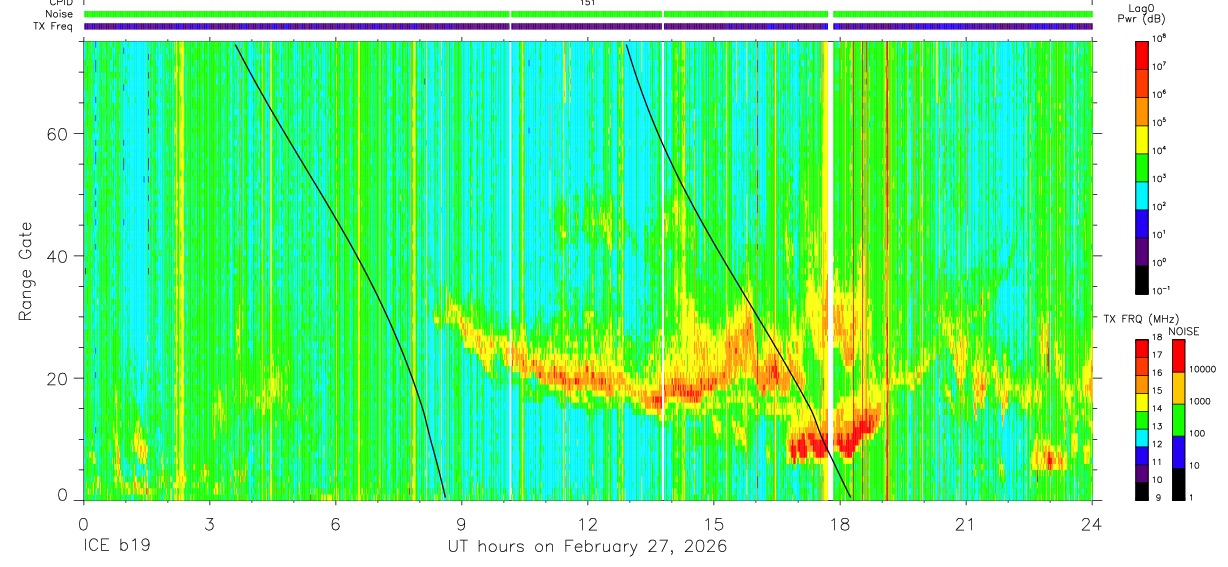Click the Range Gate tick label '20'
The width and height of the screenshot is (1228, 567).
pos(57,378)
